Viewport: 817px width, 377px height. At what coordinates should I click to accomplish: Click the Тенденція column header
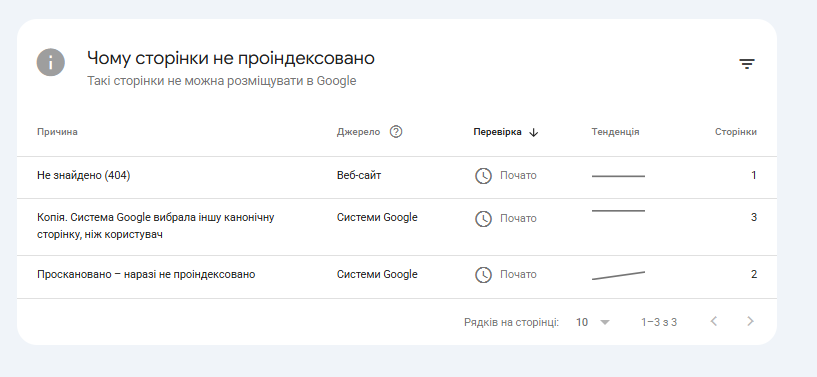pos(615,132)
